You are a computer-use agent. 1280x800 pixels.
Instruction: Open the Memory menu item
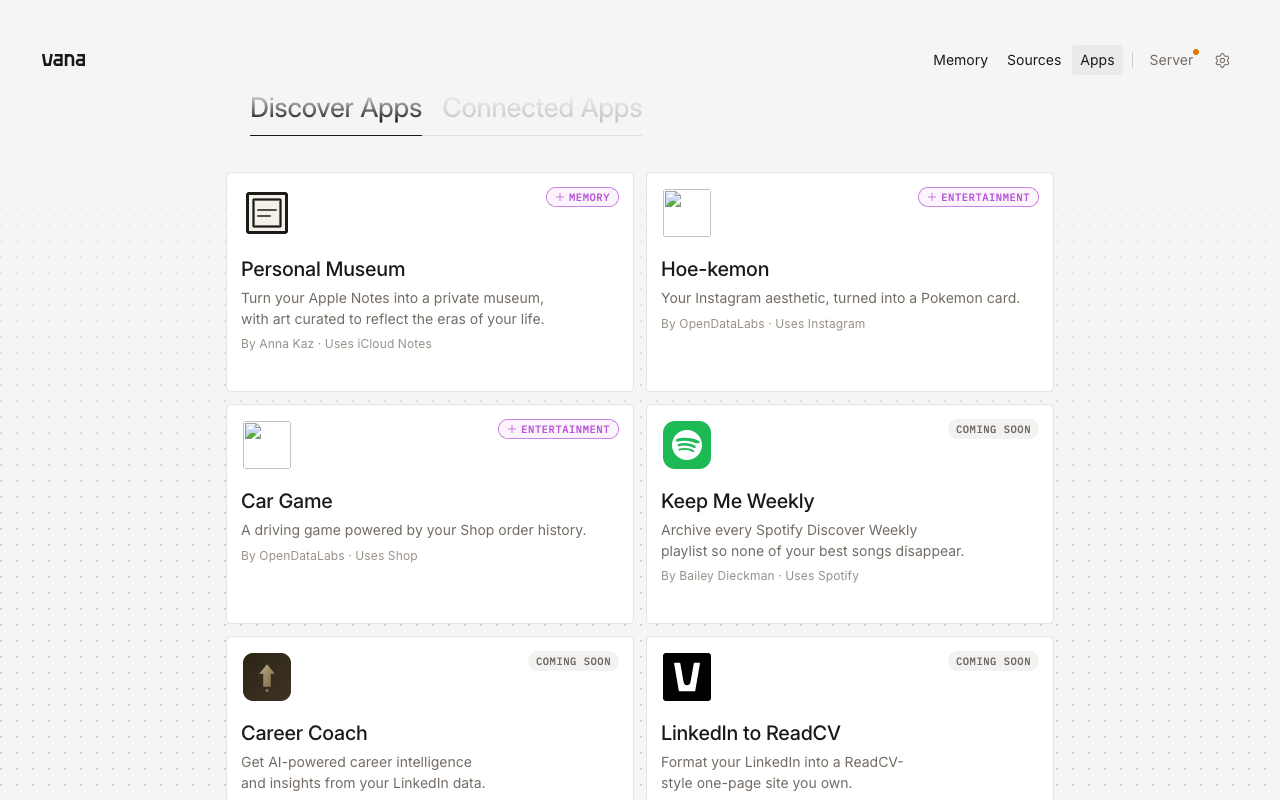point(960,60)
